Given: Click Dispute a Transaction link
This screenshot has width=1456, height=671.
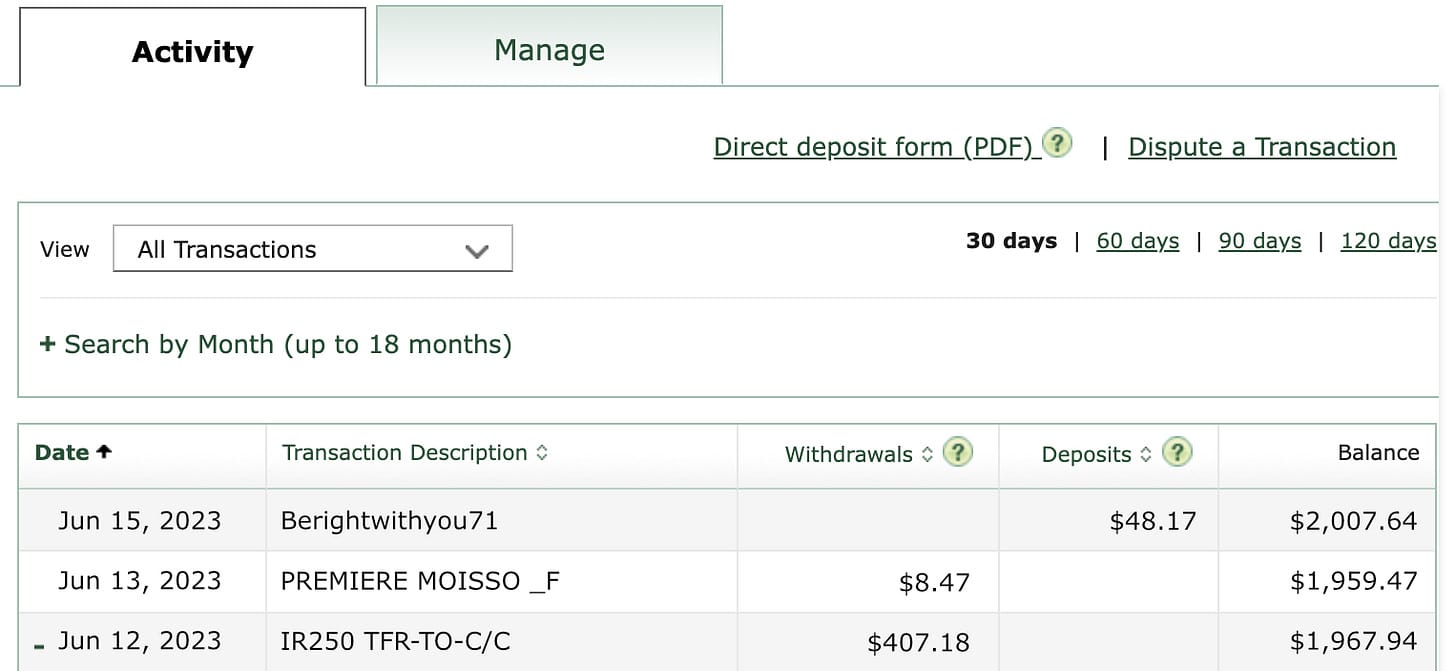Looking at the screenshot, I should (1261, 147).
